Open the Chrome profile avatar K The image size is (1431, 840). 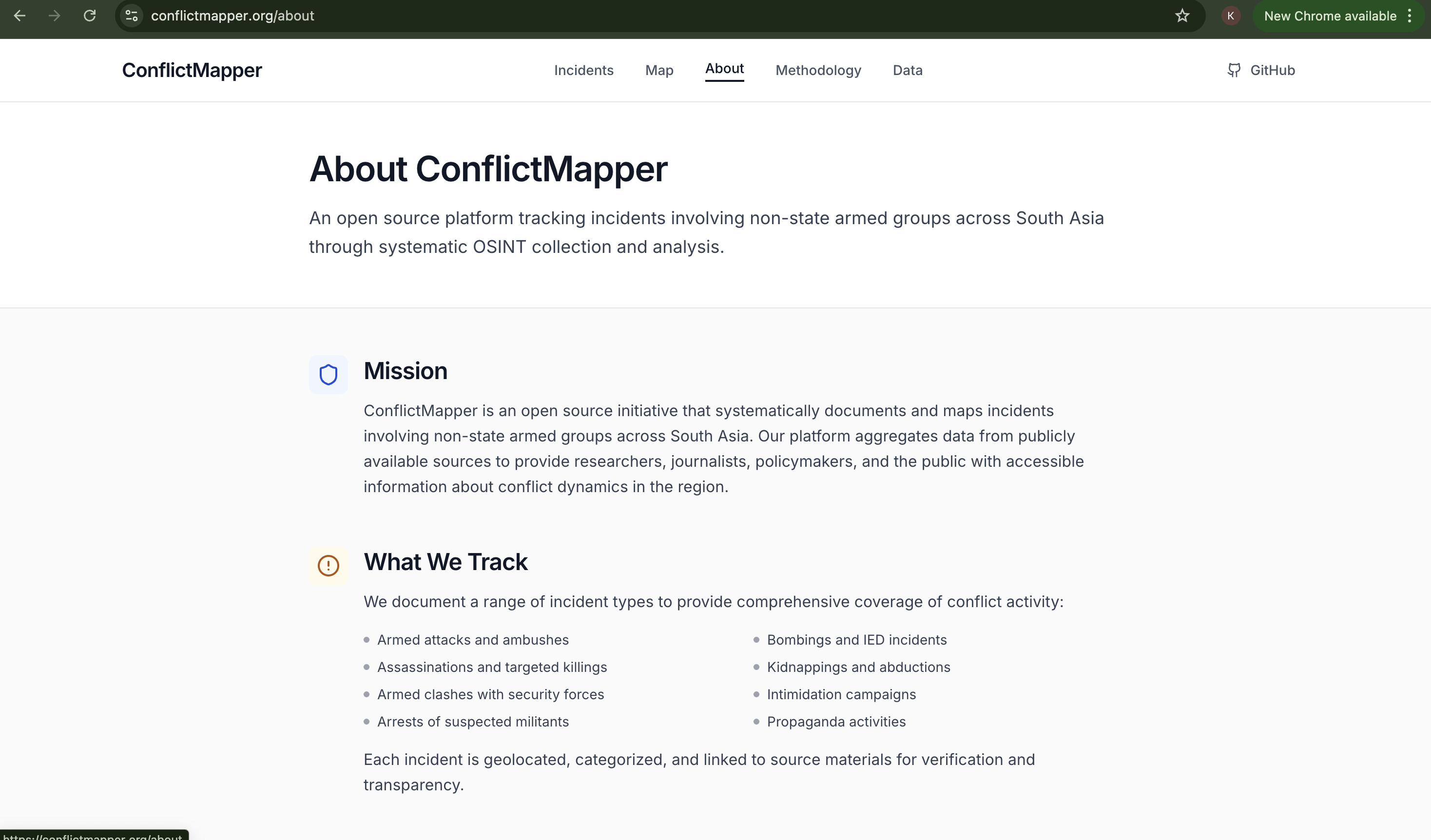[1231, 16]
